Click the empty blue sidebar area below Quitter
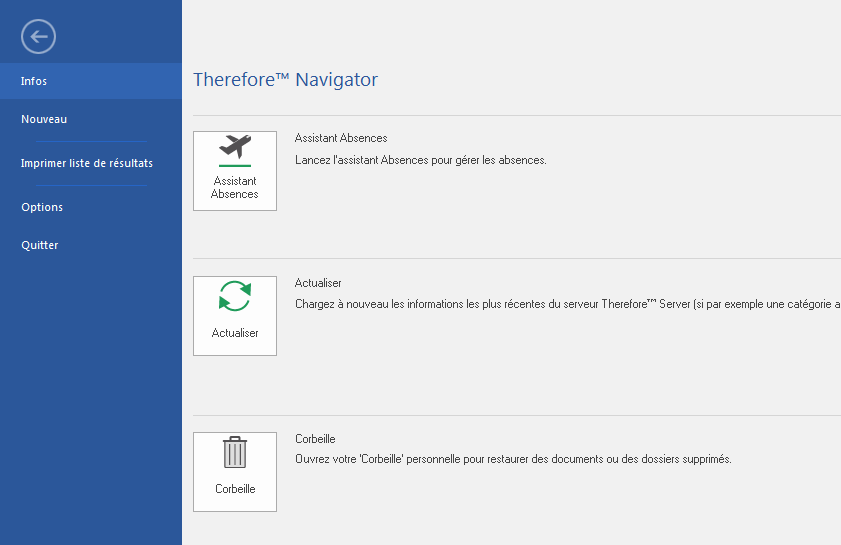Image resolution: width=841 pixels, height=545 pixels. click(x=90, y=400)
